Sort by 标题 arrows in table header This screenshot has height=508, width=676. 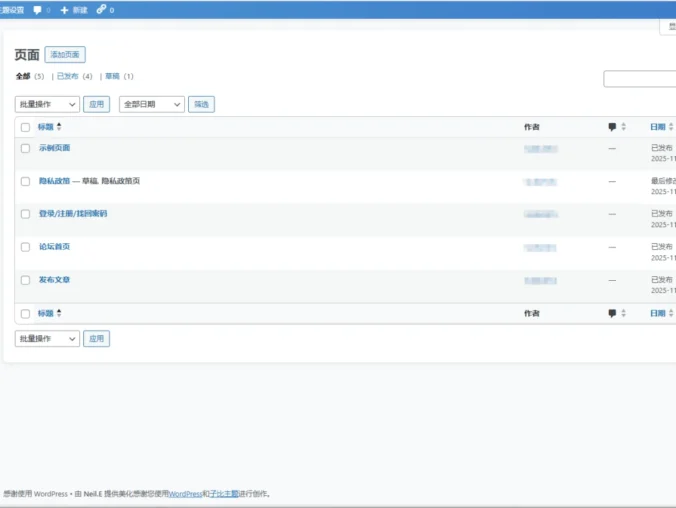[x=59, y=127]
